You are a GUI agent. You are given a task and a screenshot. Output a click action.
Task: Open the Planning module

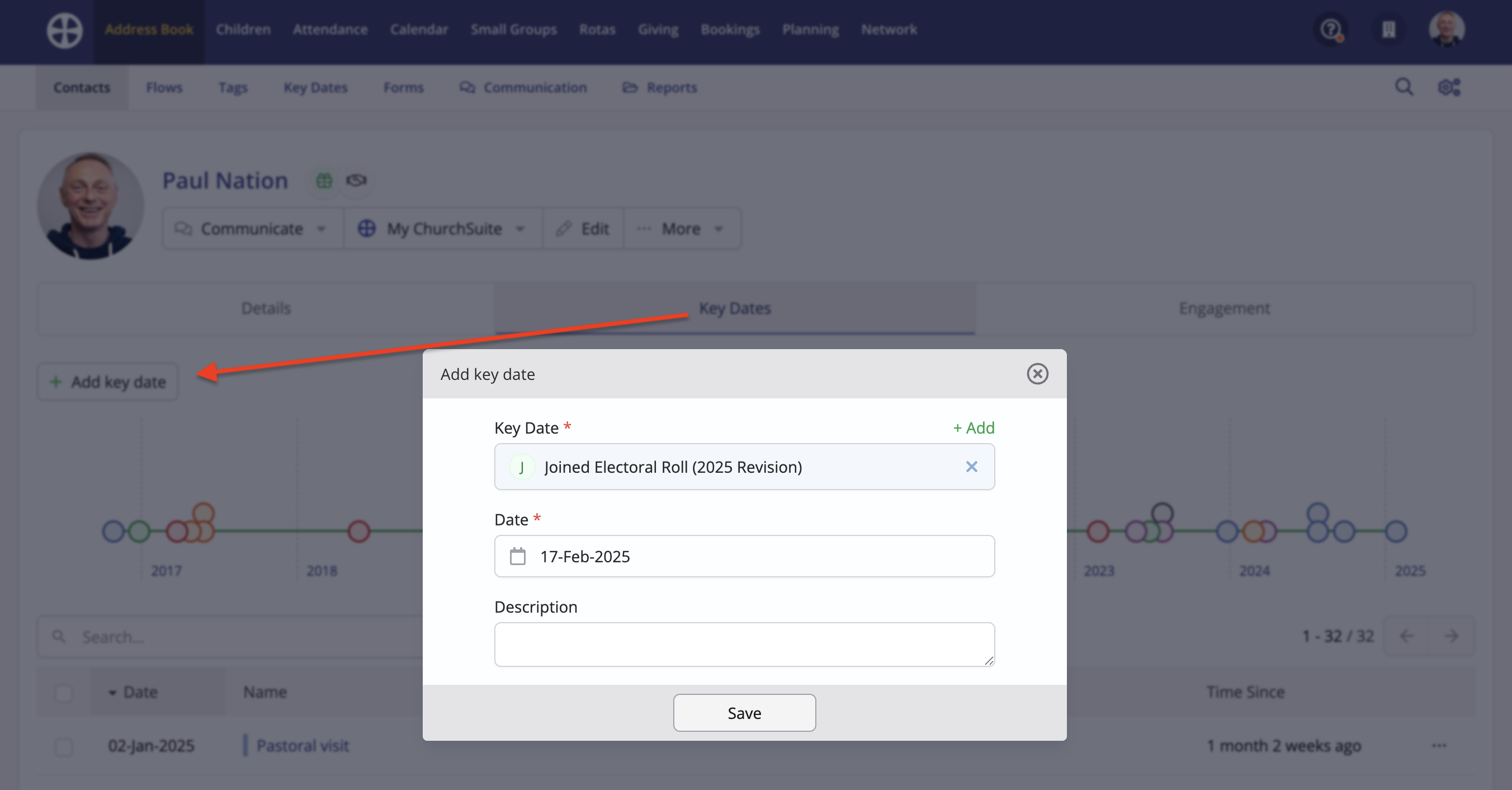811,29
